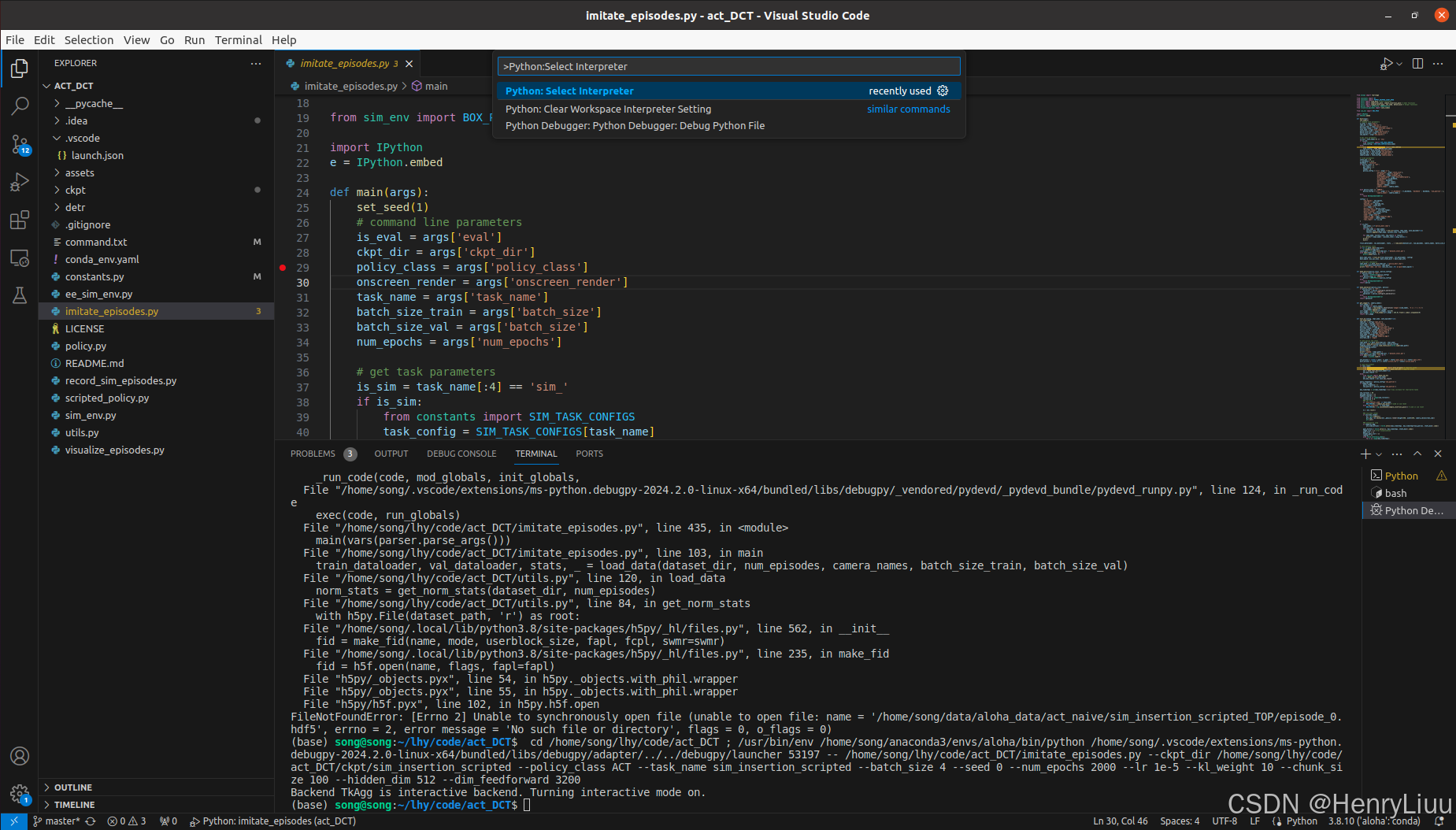Expand the __pycache__ folder
Image resolution: width=1456 pixels, height=830 pixels.
(x=93, y=103)
